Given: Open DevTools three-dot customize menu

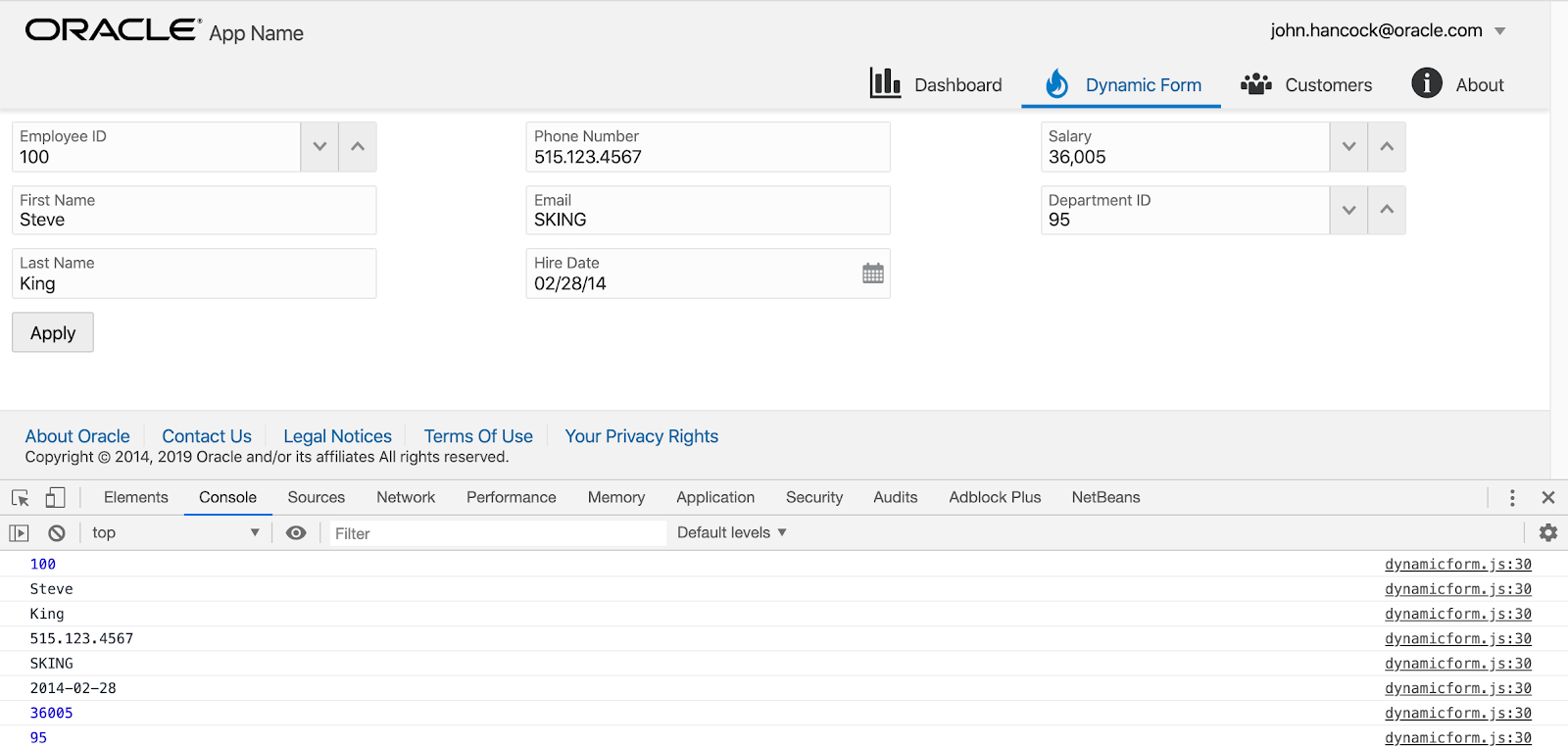Looking at the screenshot, I should pos(1512,498).
